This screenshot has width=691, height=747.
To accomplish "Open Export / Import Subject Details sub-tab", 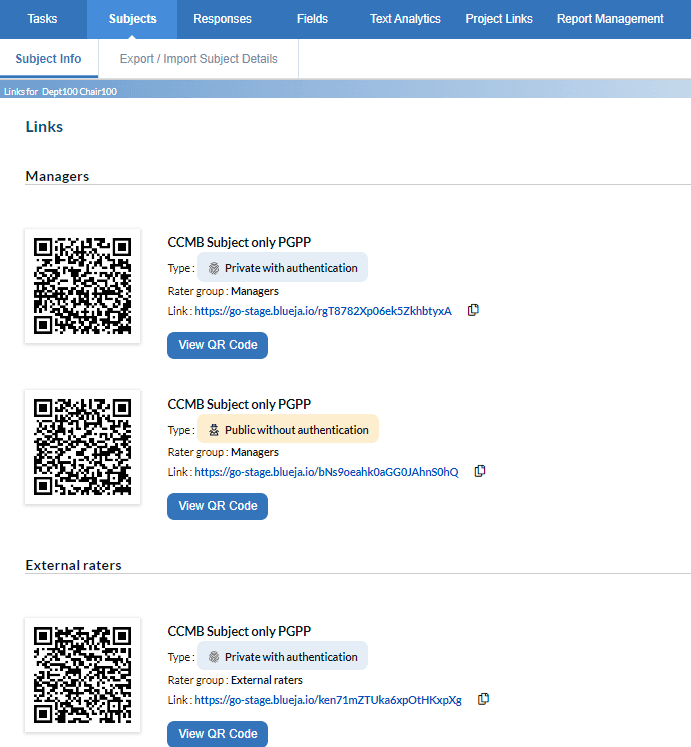I will [x=198, y=59].
